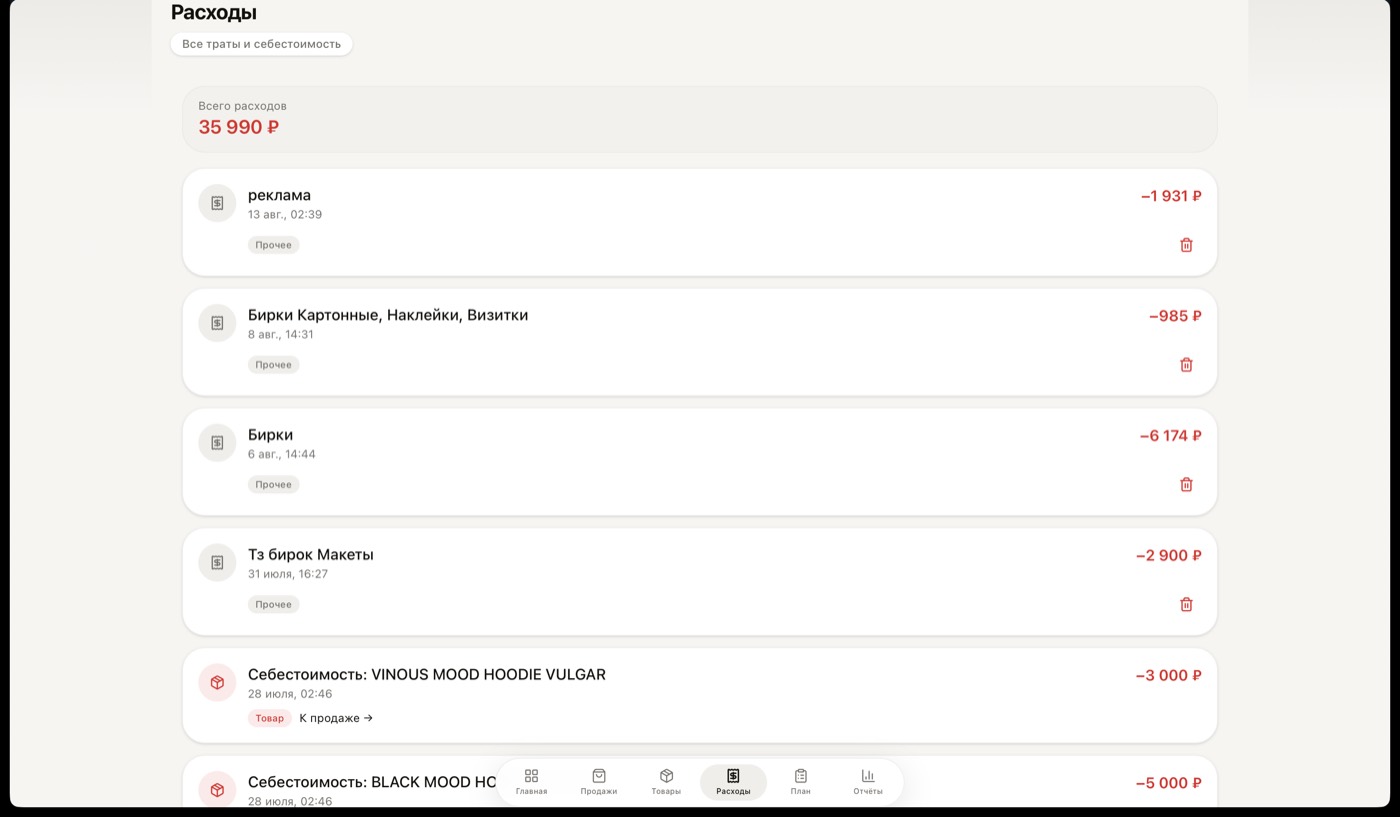Switch to the Продажи tab
The width and height of the screenshot is (1400, 817).
[x=599, y=782]
